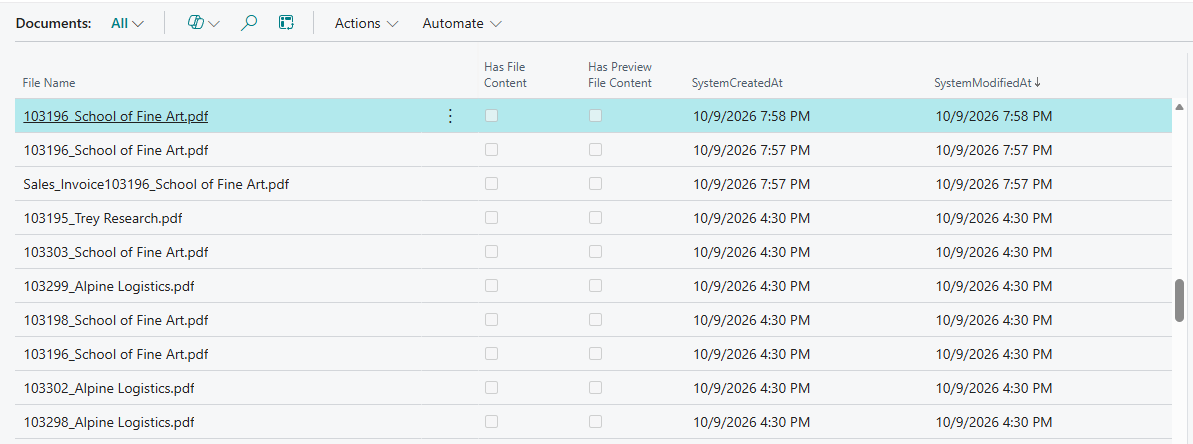Open the highlighted 103196_School of Fine Art.pdf link
The image size is (1193, 444).
click(x=116, y=116)
